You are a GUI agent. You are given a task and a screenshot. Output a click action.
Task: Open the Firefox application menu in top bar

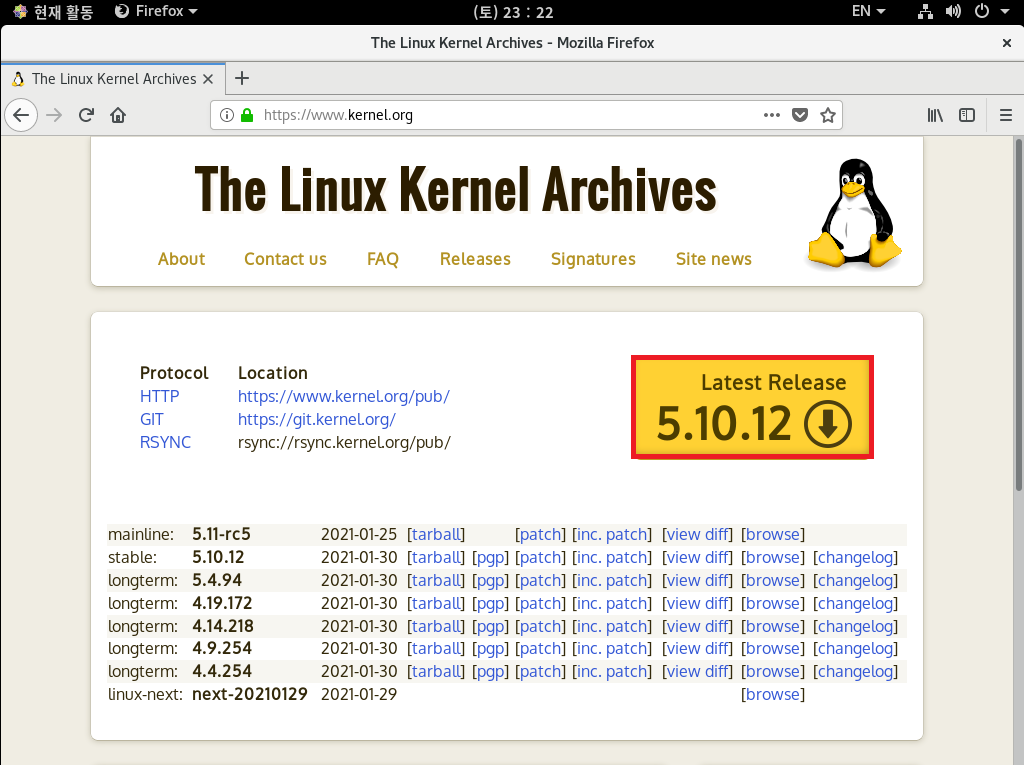(155, 11)
